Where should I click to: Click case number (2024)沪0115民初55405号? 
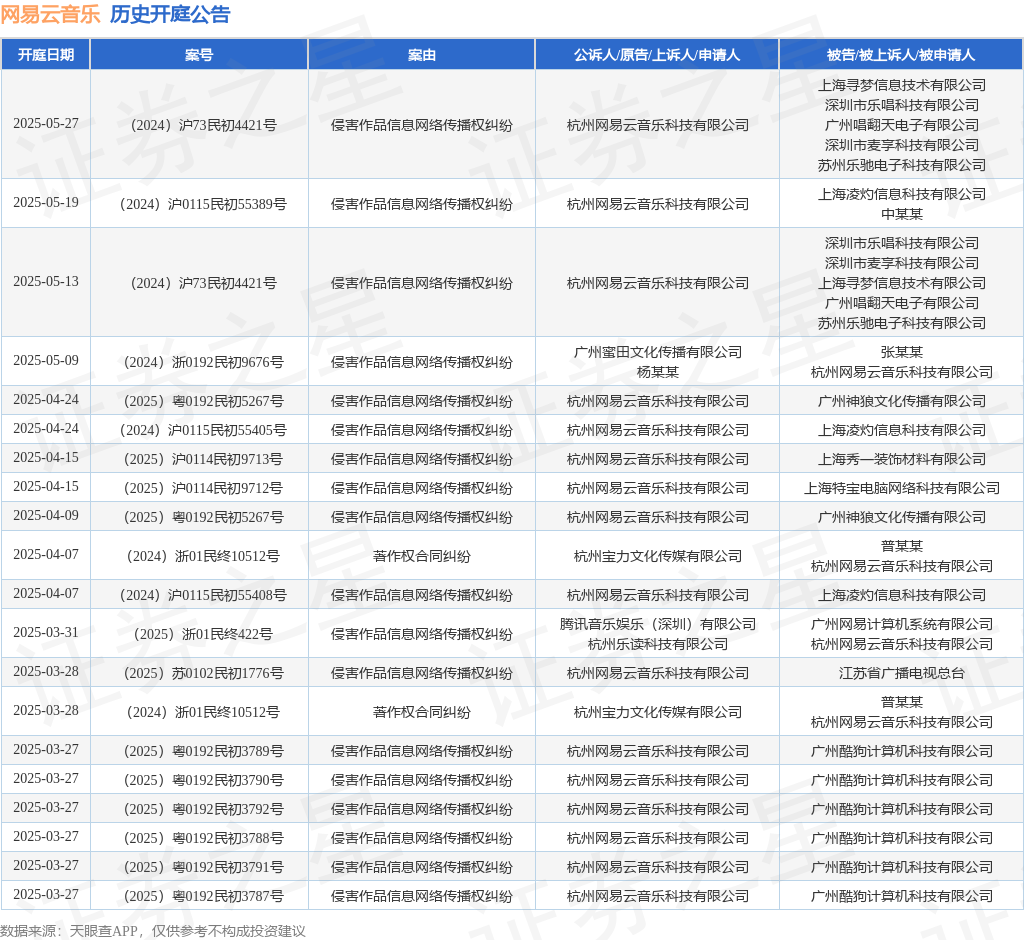203,430
